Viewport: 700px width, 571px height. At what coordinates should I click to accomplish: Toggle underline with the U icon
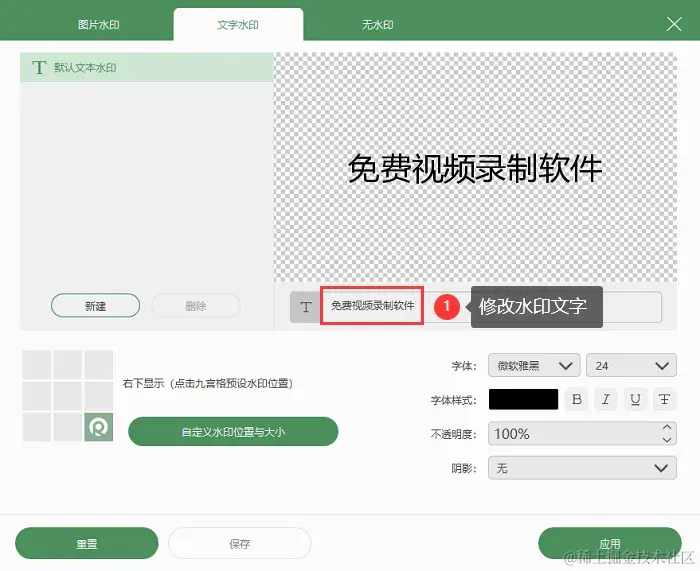point(635,399)
